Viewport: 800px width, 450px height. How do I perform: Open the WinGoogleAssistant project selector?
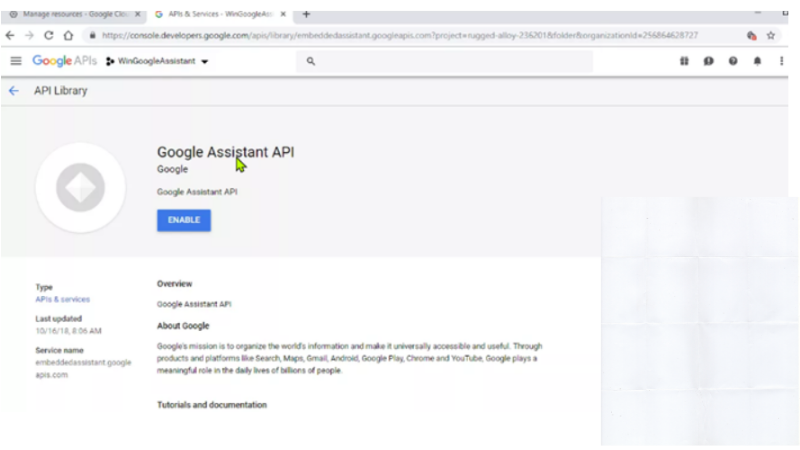click(157, 61)
